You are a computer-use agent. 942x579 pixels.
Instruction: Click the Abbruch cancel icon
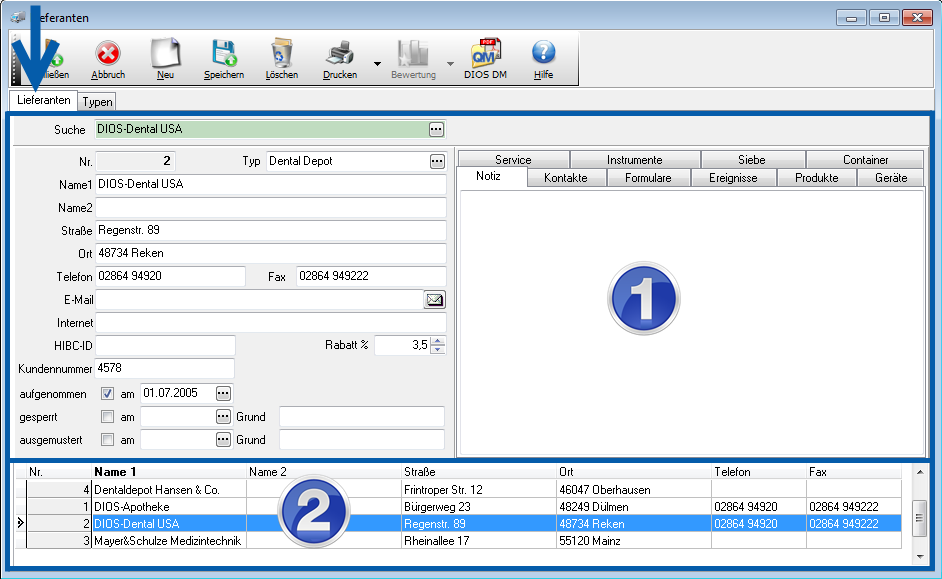(x=108, y=59)
